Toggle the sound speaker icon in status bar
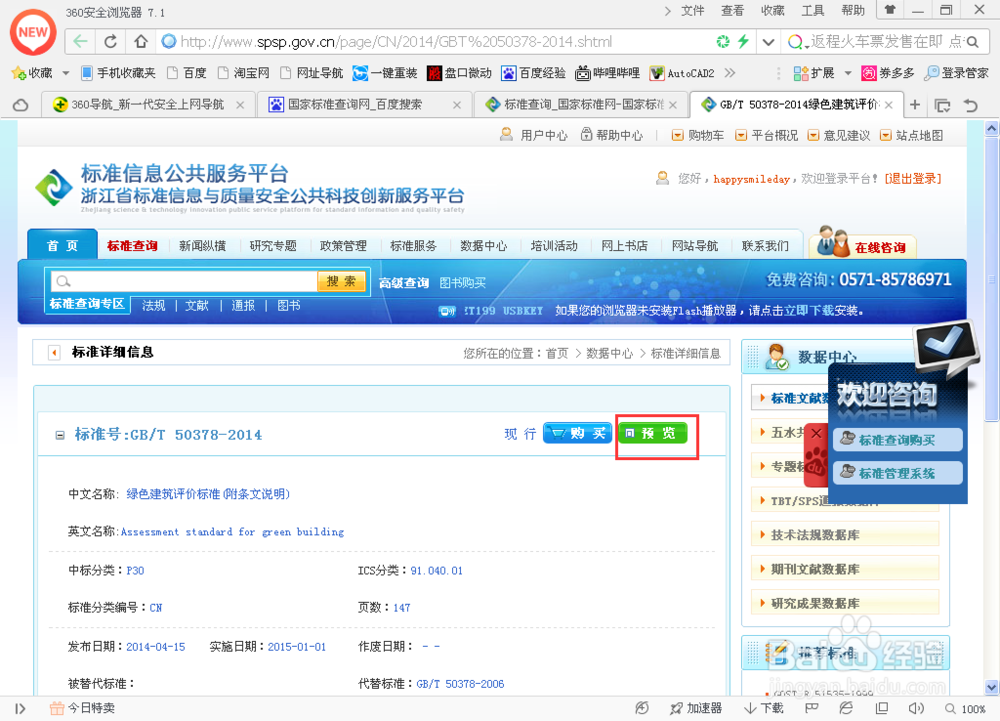 pos(916,708)
